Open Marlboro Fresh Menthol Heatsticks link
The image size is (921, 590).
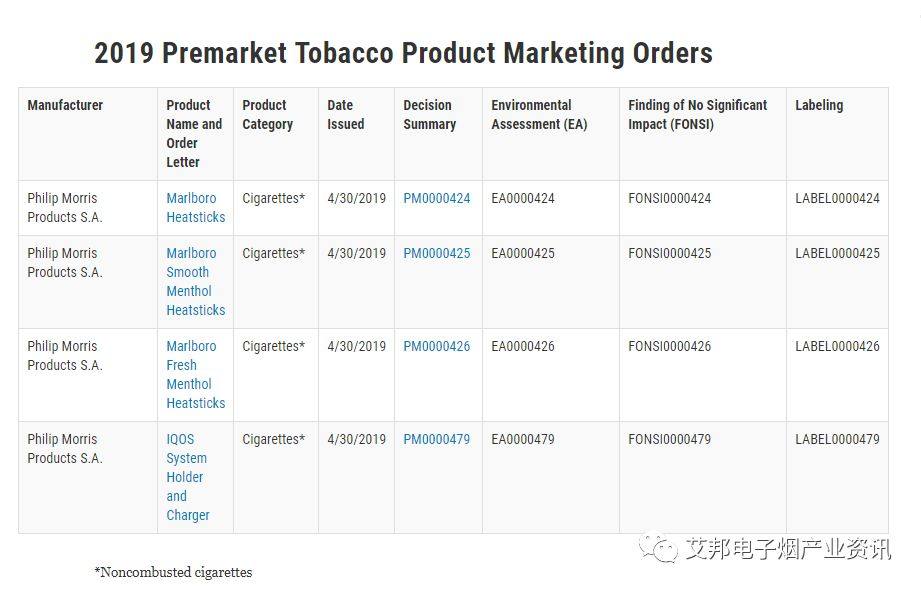click(x=196, y=374)
